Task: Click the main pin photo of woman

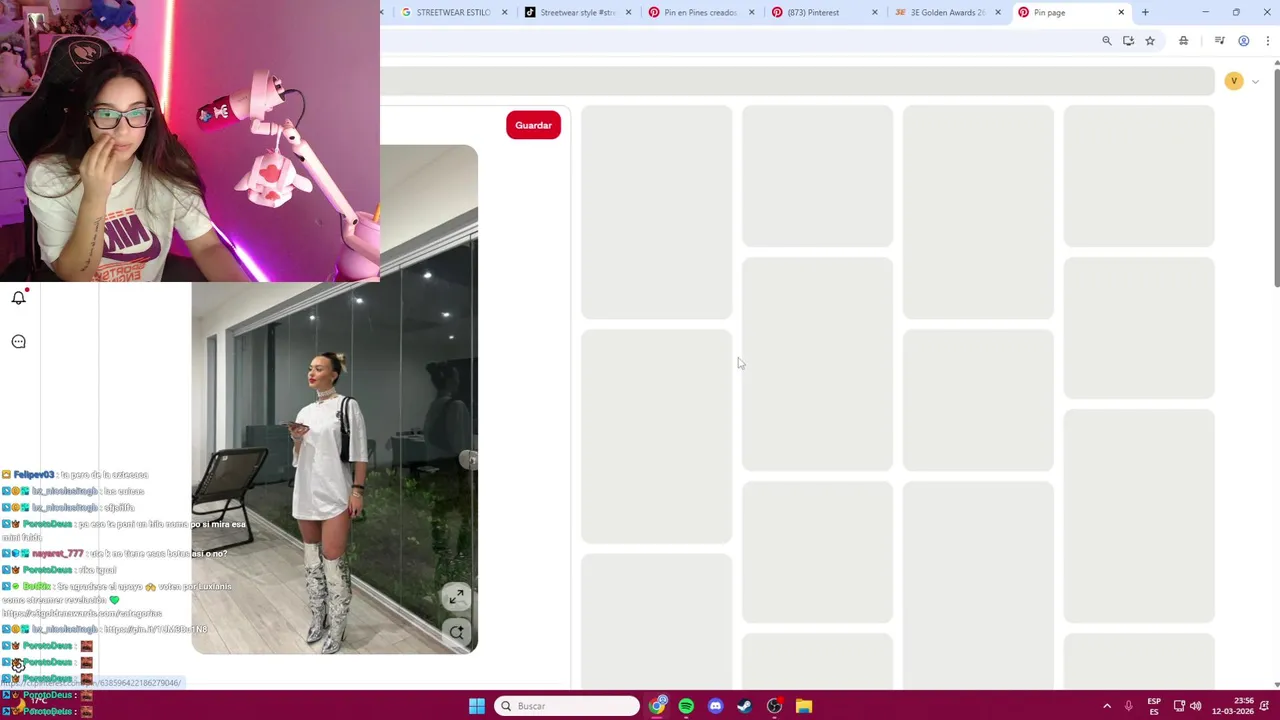Action: 334,399
